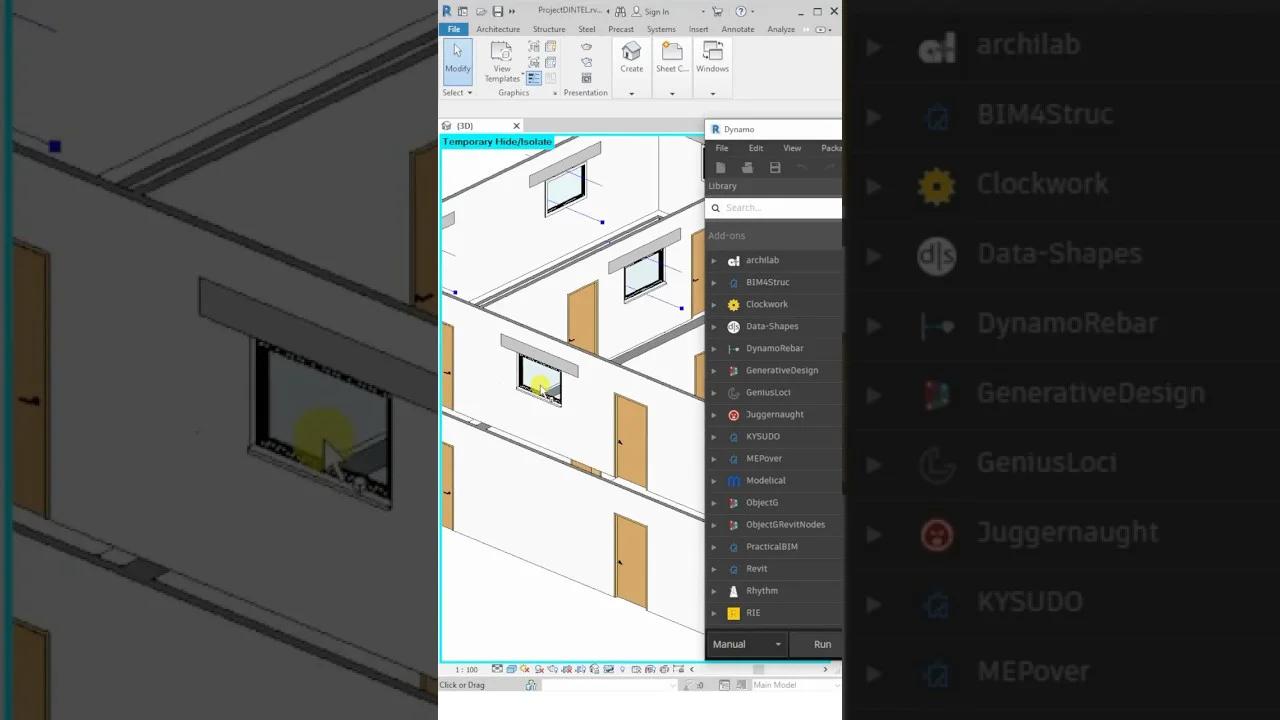Open the Dynamo Edit menu
Viewport: 1280px width, 720px height.
pos(756,148)
